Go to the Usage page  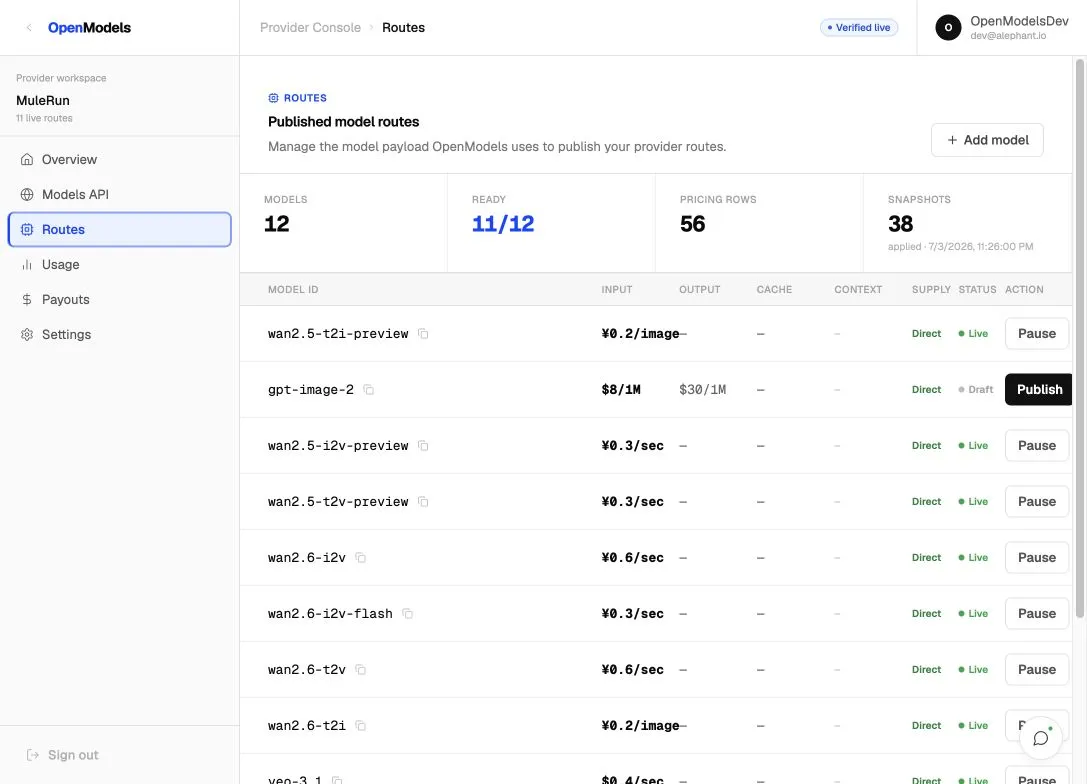[119, 265]
